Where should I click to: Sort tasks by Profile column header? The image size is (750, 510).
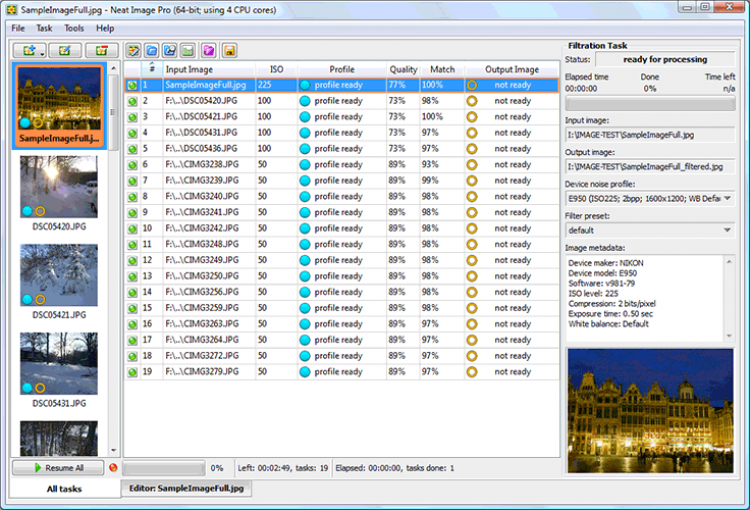click(342, 69)
